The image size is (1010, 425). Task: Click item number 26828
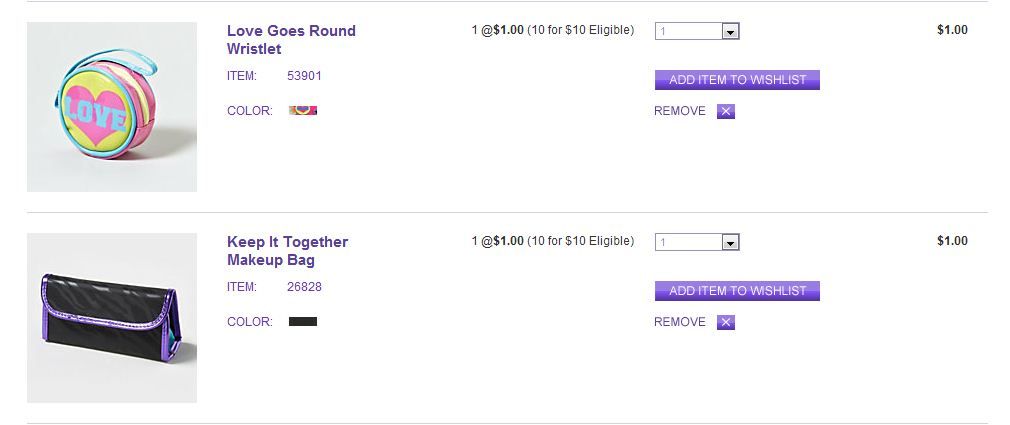click(x=304, y=287)
